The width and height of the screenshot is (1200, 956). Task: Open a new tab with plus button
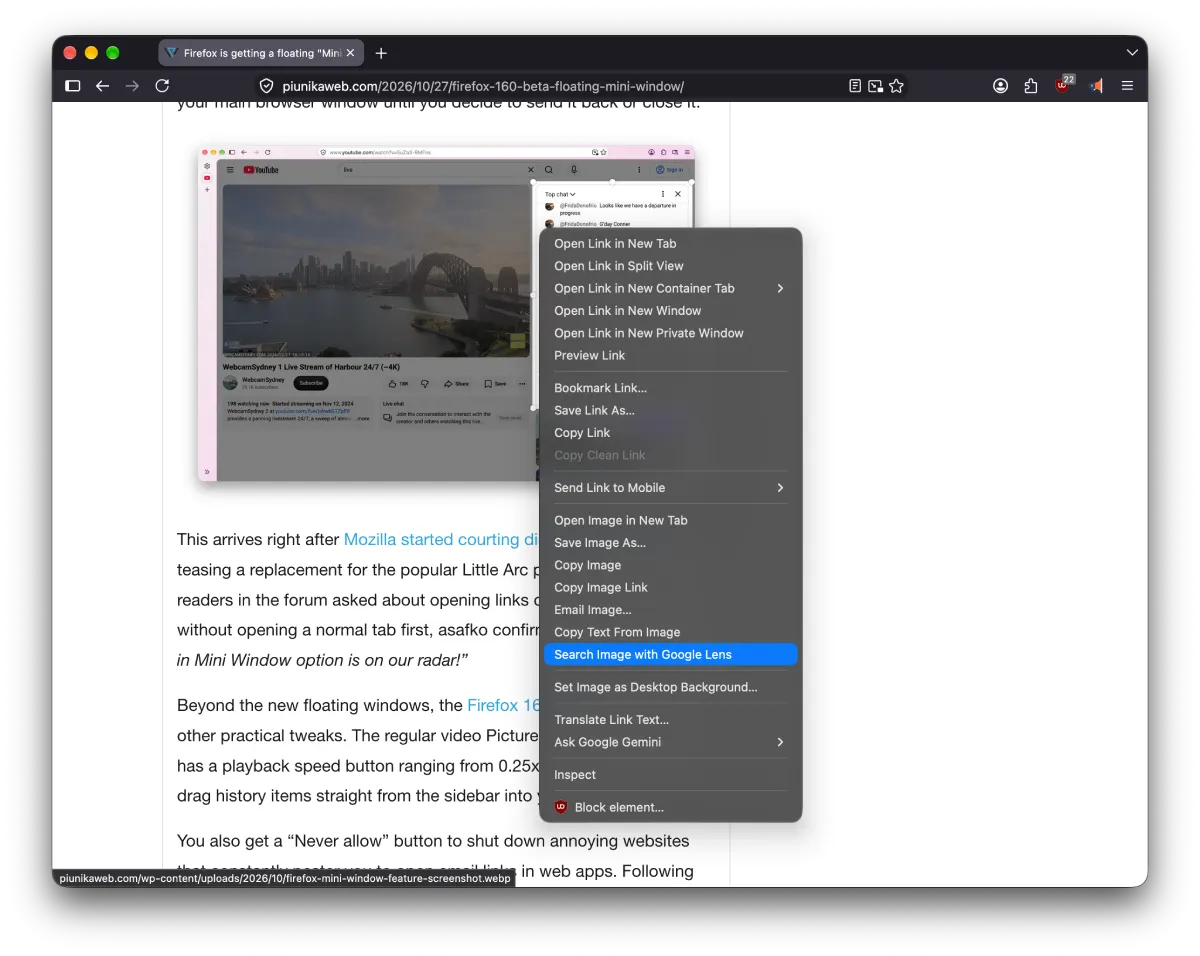(381, 53)
